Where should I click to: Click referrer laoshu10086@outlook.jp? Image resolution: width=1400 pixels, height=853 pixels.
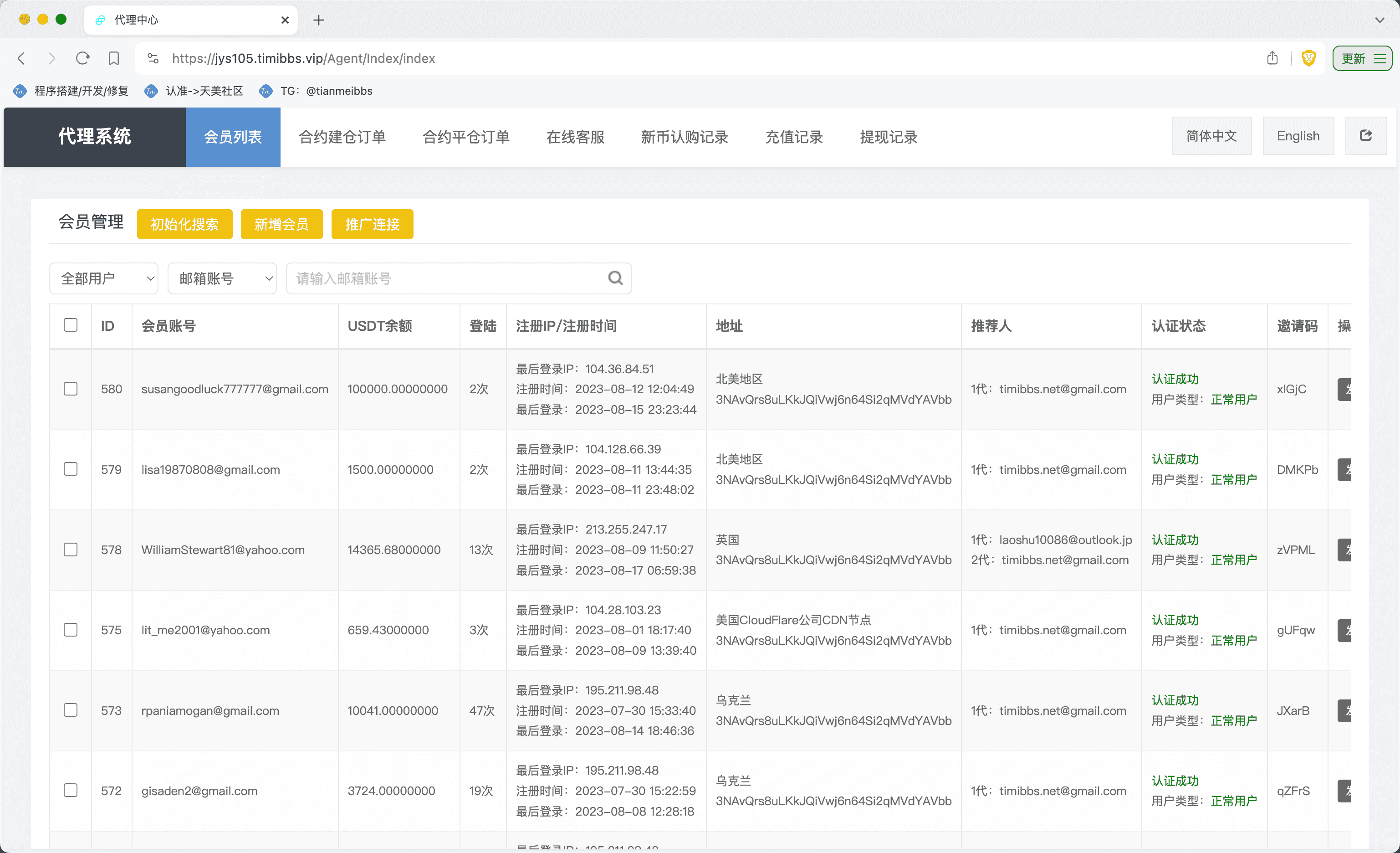[x=1065, y=540]
